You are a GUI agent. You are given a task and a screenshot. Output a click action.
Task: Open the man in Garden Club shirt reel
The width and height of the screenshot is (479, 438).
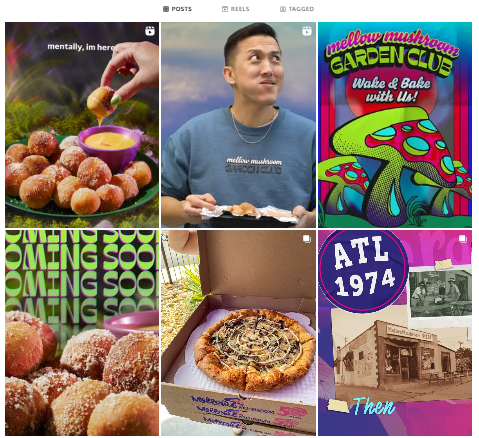click(x=238, y=125)
